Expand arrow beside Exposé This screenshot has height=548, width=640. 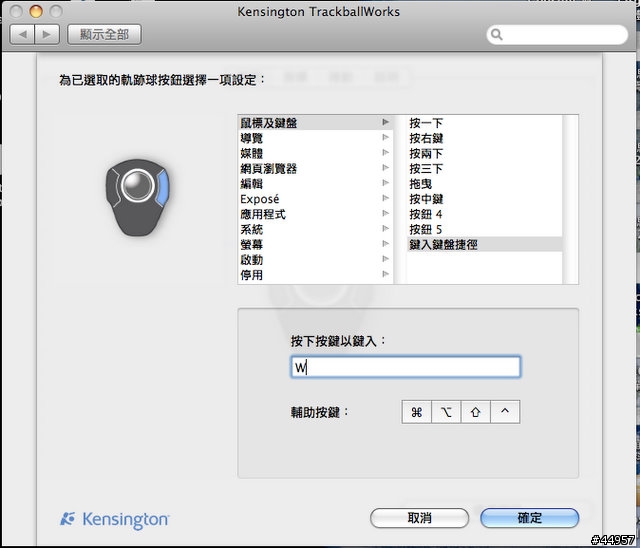[385, 198]
